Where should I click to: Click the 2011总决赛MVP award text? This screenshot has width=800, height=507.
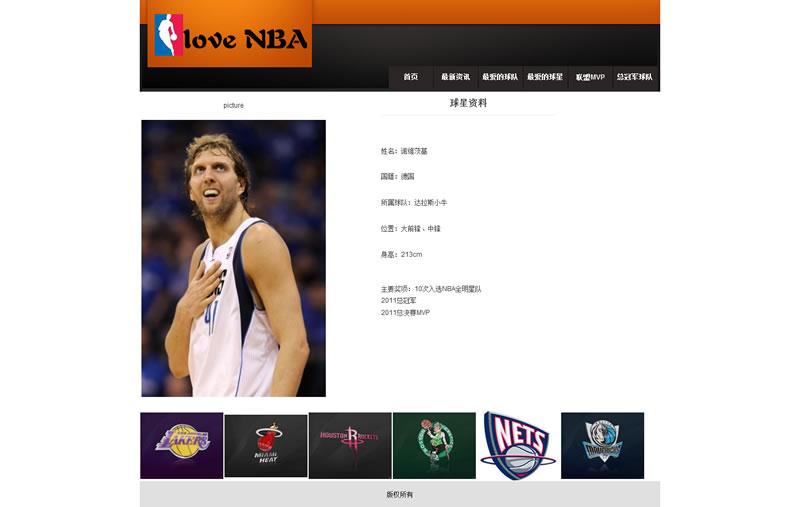pos(405,313)
